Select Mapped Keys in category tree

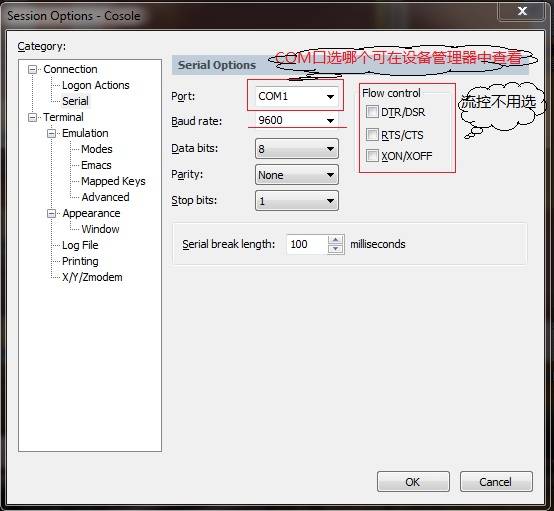pos(113,181)
